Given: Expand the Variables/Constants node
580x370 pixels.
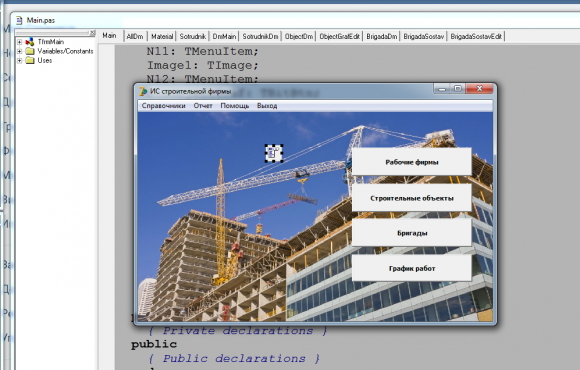Looking at the screenshot, I should coord(20,51).
